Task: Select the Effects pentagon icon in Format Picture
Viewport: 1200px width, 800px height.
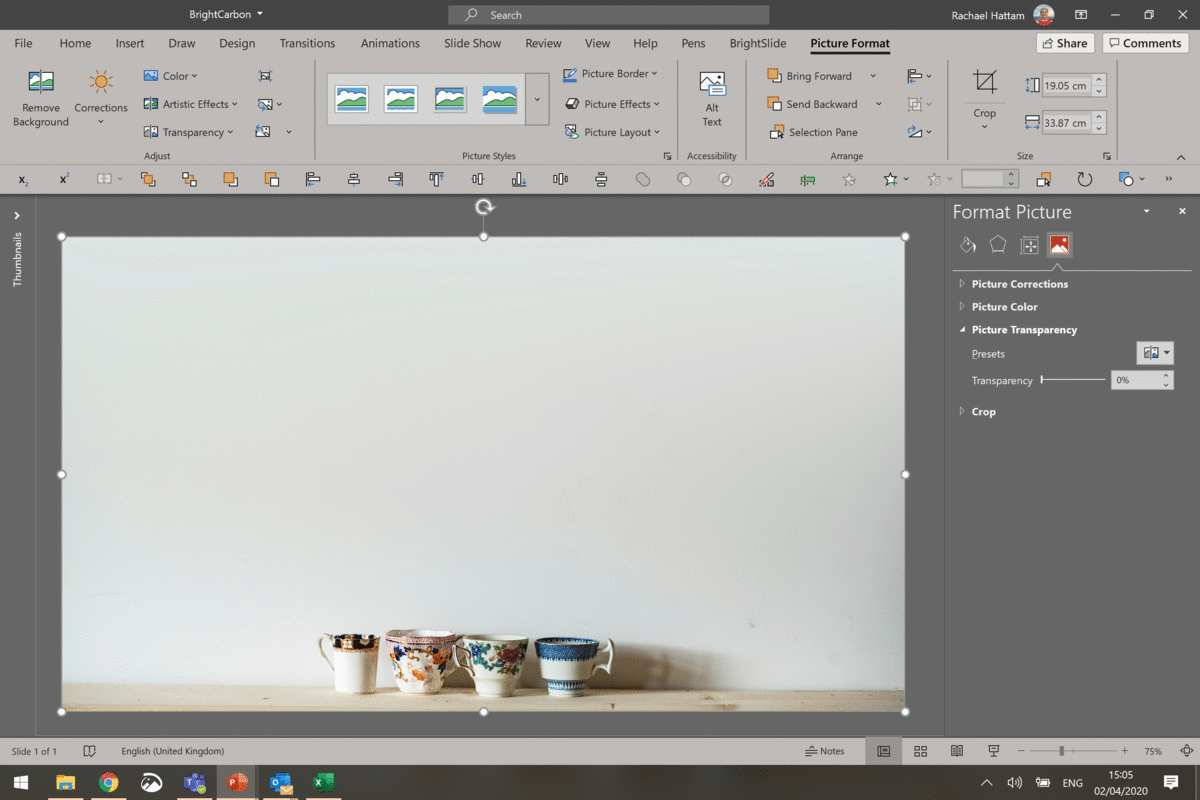Action: click(x=997, y=244)
